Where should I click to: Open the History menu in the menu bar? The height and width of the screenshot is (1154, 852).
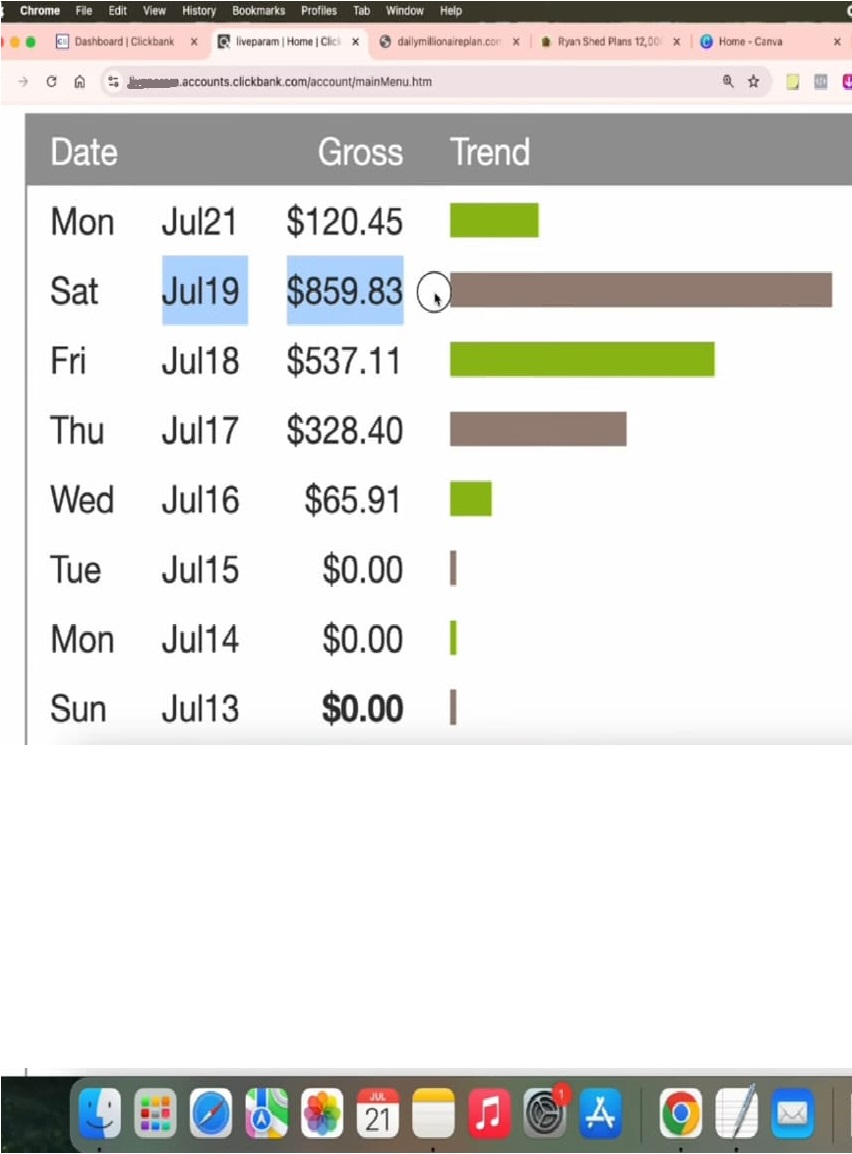pyautogui.click(x=199, y=11)
